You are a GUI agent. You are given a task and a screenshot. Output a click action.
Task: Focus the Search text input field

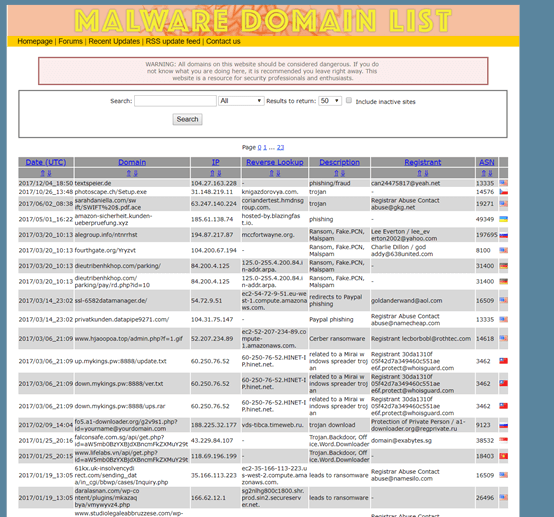tap(175, 101)
